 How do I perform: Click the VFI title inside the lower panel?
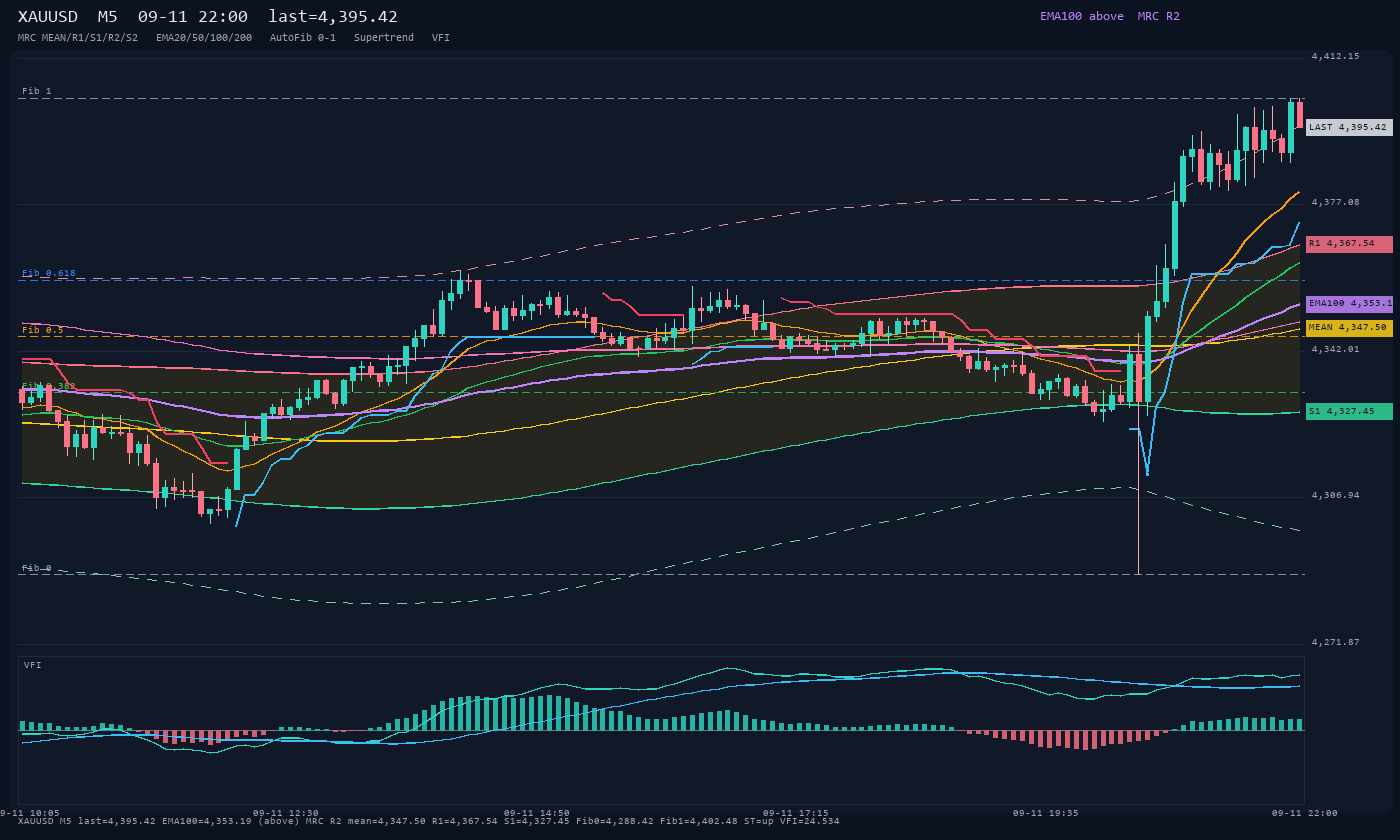33,665
